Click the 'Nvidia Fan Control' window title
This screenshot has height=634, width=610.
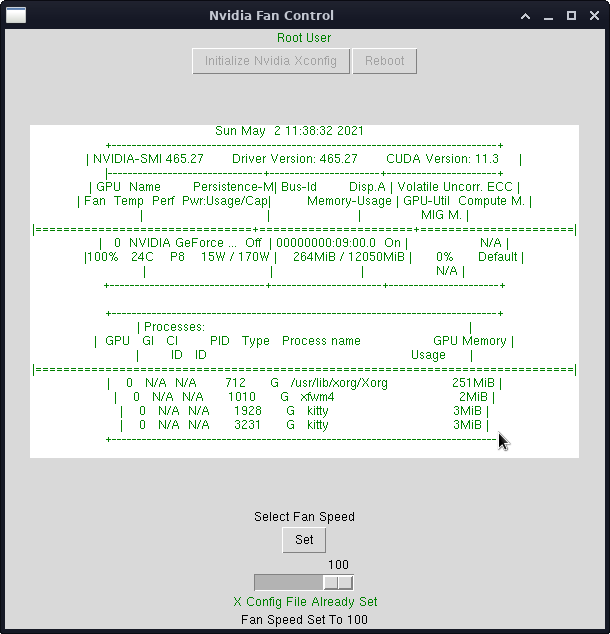[x=271, y=15]
